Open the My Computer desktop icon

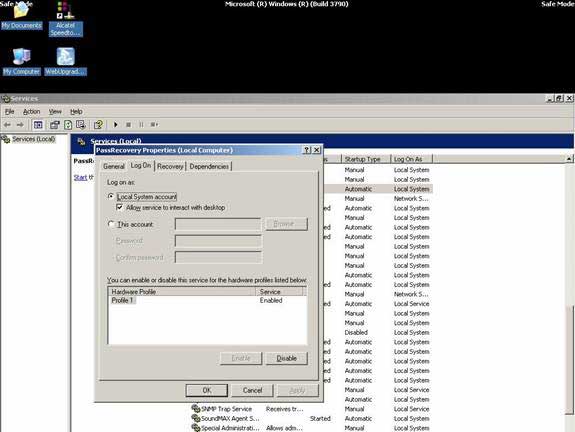[21, 61]
